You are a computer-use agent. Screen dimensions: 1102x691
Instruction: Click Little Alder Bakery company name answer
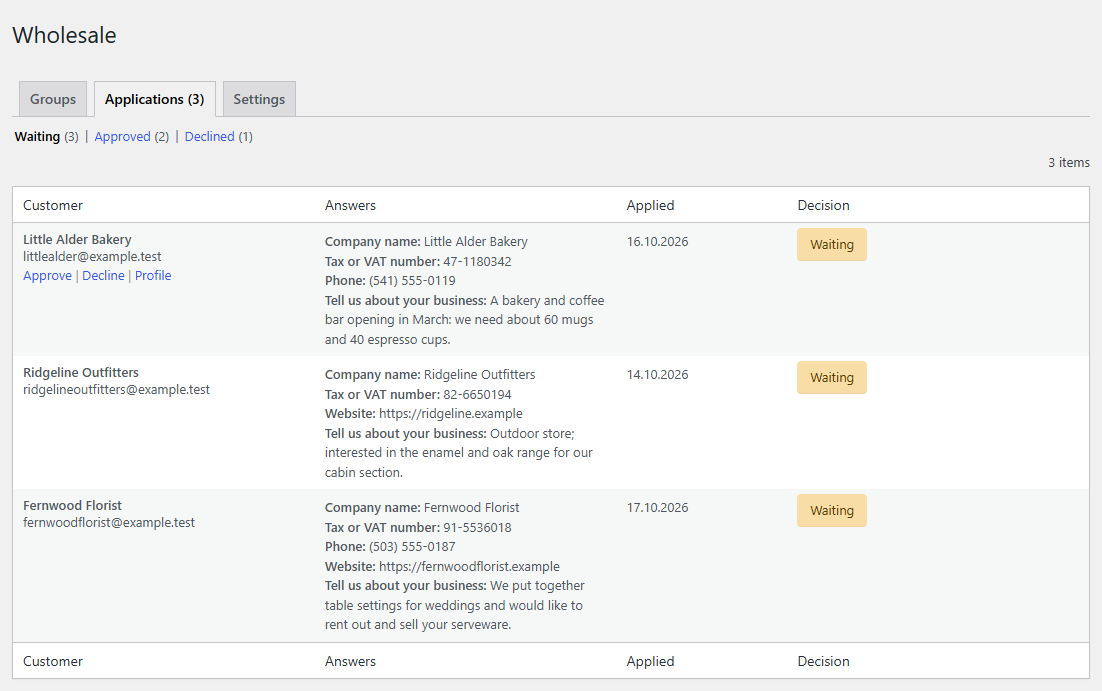(476, 242)
